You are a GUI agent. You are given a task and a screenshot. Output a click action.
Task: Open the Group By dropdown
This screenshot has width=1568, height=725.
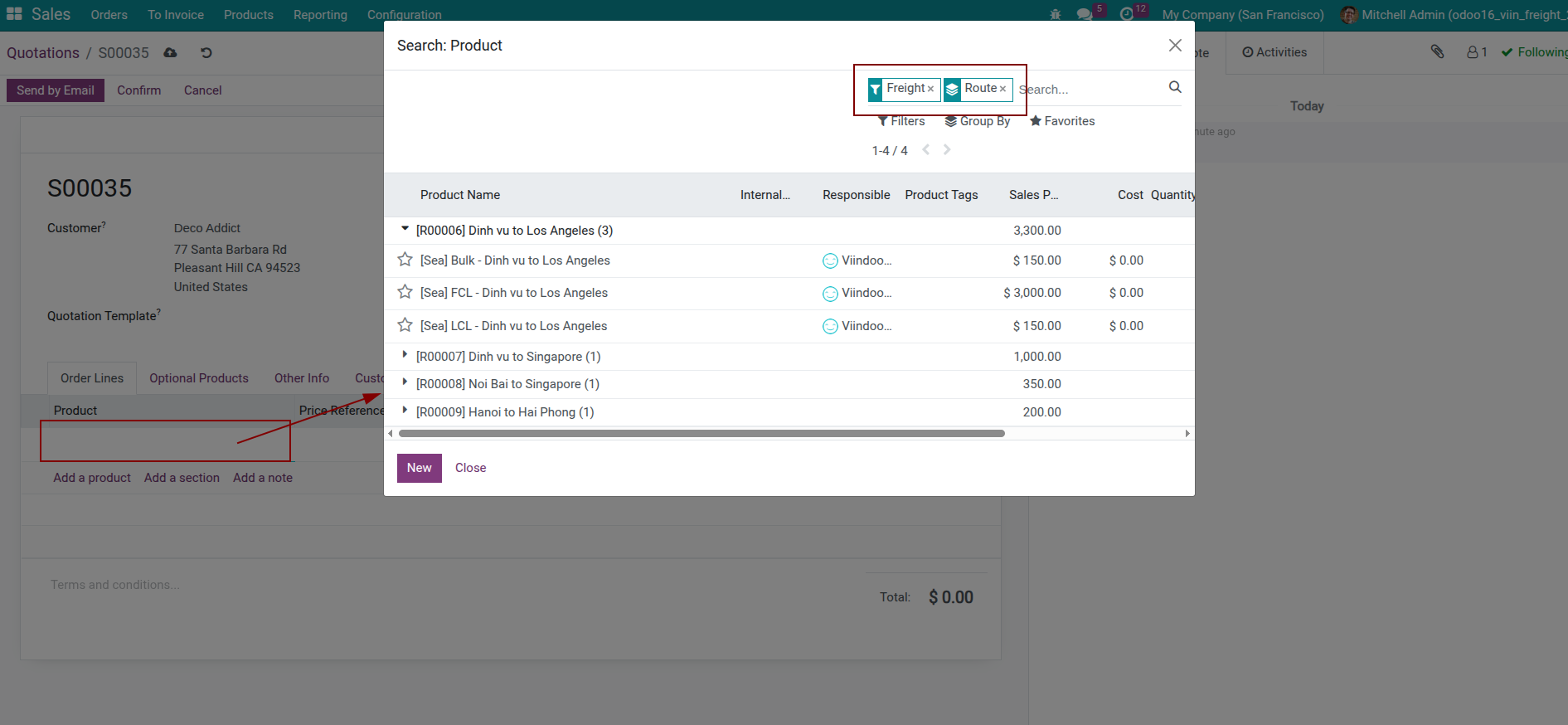(x=978, y=121)
